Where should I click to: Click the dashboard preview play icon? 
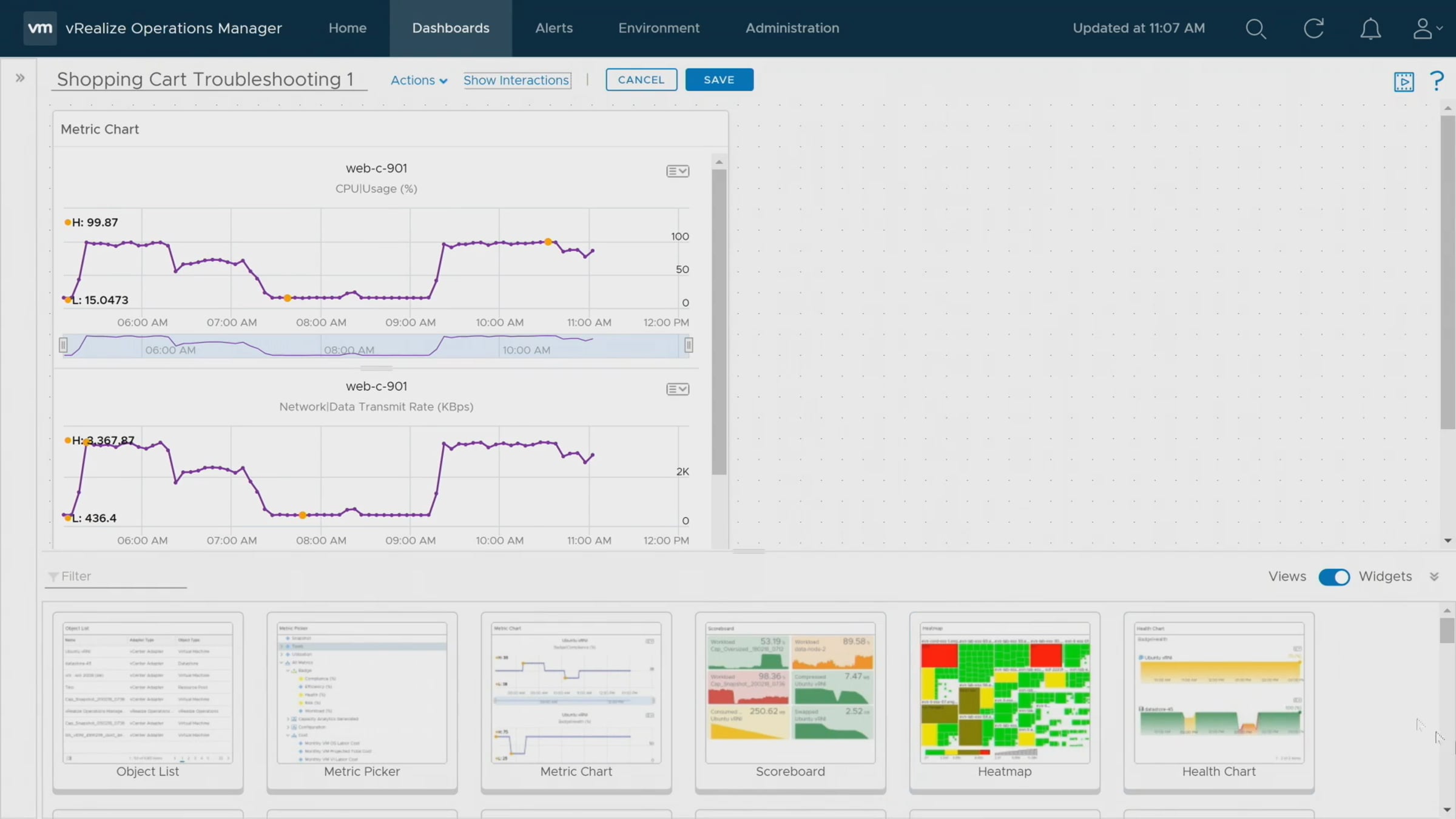[x=1404, y=81]
